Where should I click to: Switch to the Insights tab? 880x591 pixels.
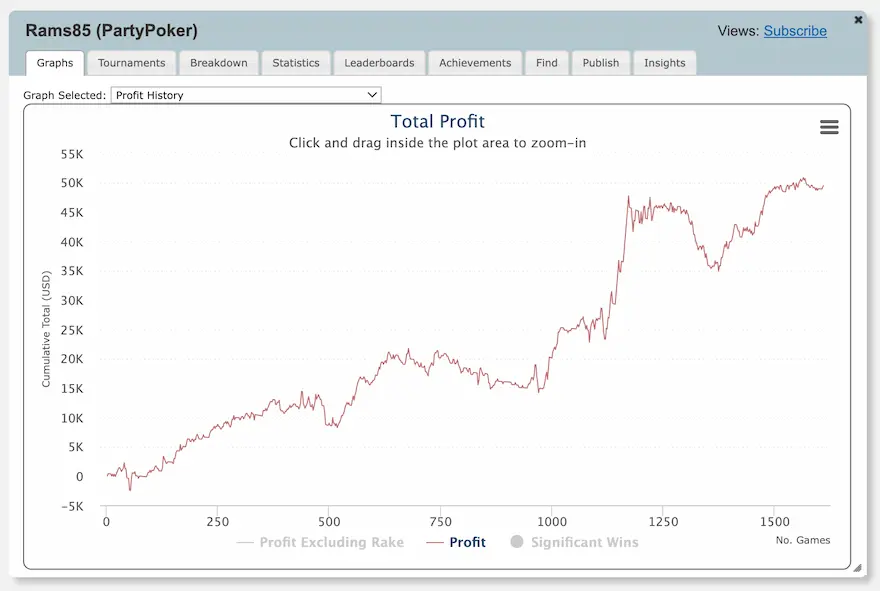coord(664,63)
